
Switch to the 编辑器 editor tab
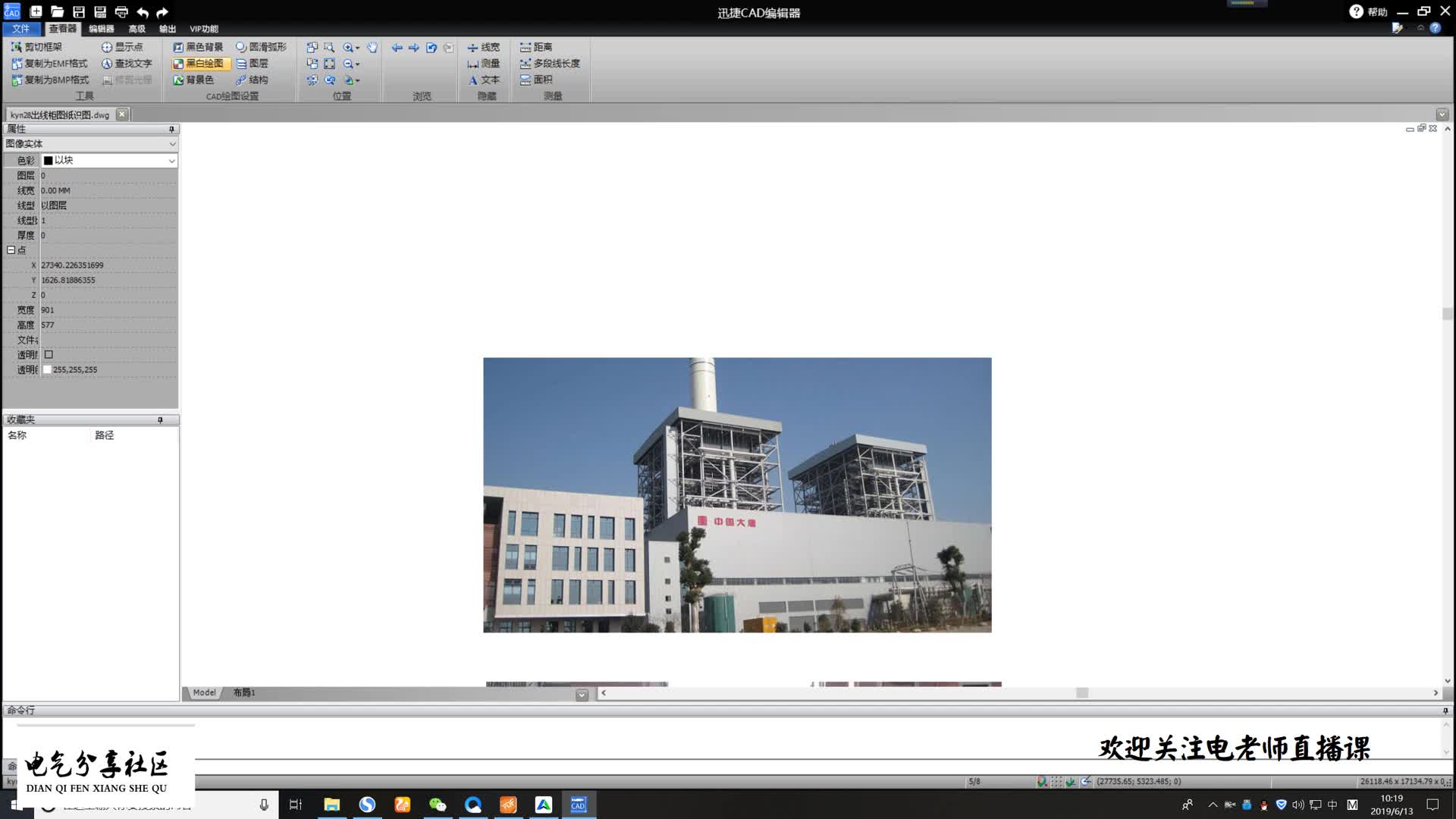(x=101, y=29)
